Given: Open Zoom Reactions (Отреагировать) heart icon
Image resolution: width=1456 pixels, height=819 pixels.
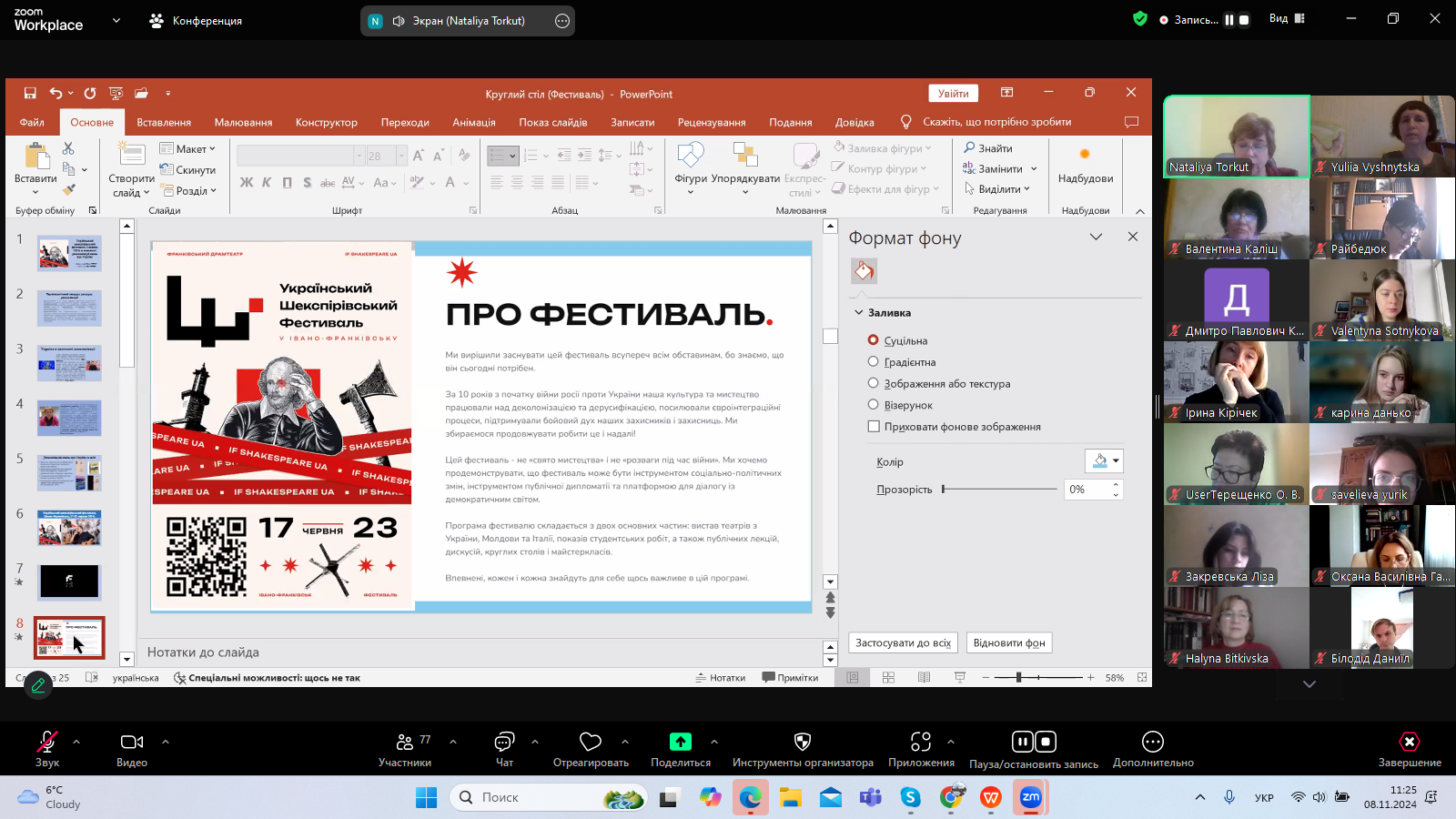Looking at the screenshot, I should (x=591, y=743).
